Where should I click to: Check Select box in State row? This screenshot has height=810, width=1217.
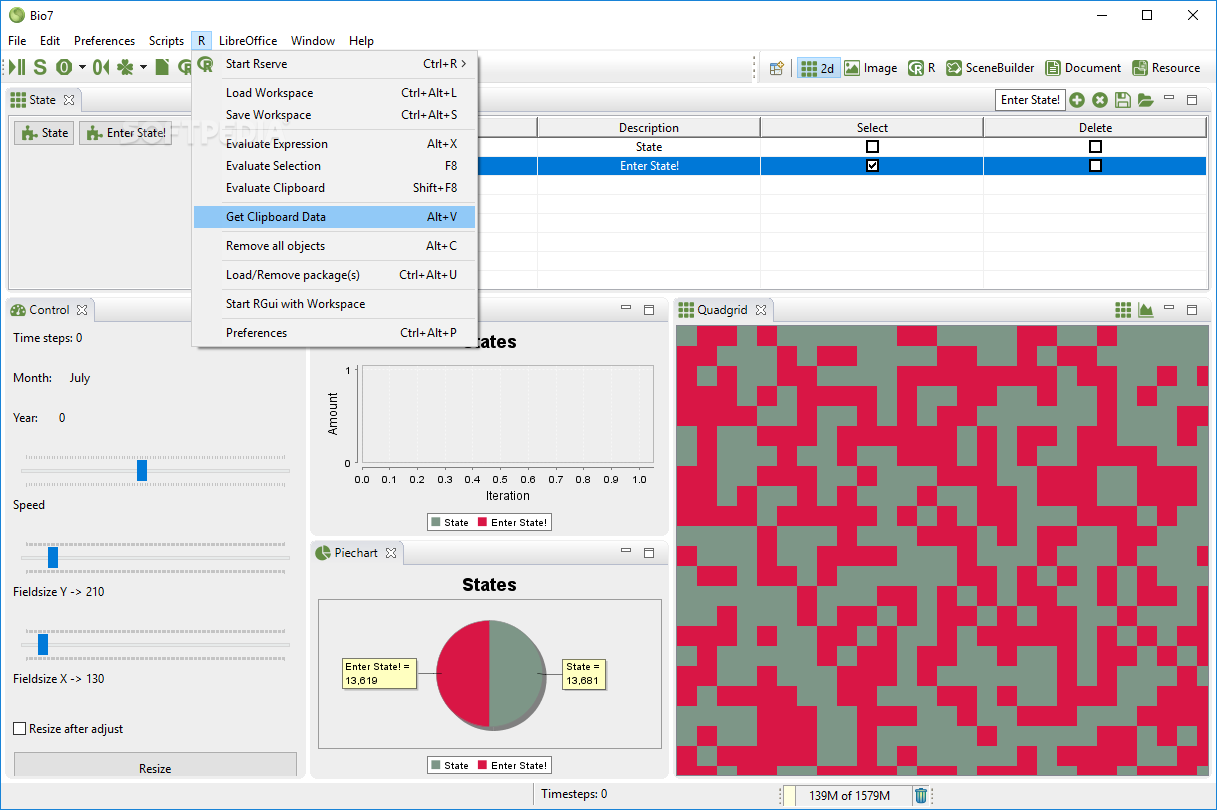pyautogui.click(x=872, y=146)
